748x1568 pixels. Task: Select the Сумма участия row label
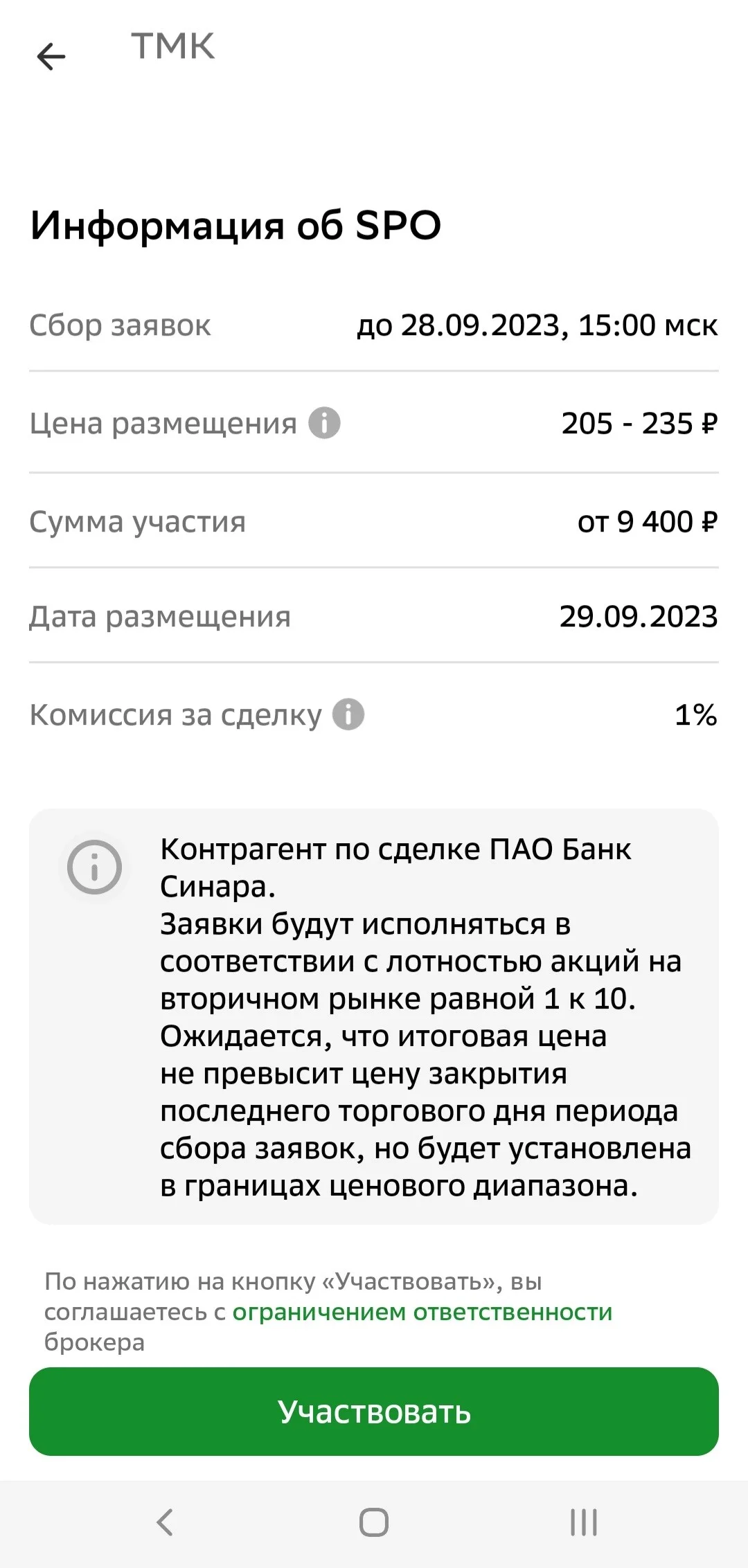click(138, 522)
